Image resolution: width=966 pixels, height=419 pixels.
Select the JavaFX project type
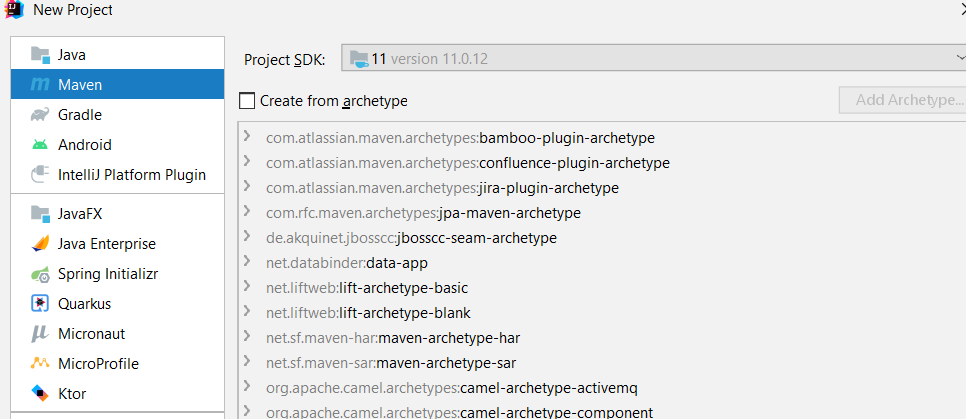point(80,214)
